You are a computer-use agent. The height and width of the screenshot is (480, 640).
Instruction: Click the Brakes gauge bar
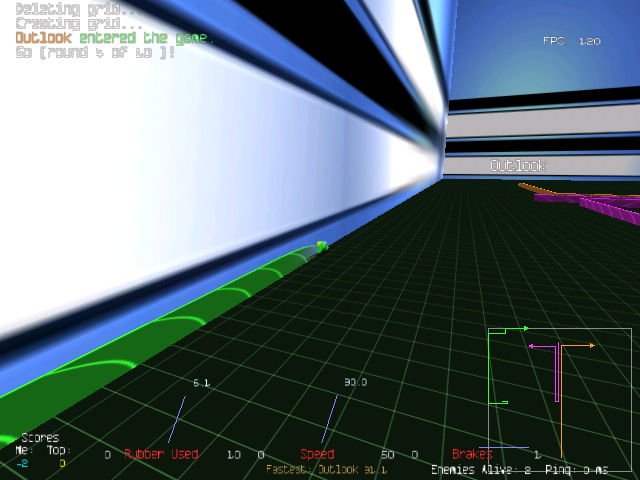coord(490,446)
